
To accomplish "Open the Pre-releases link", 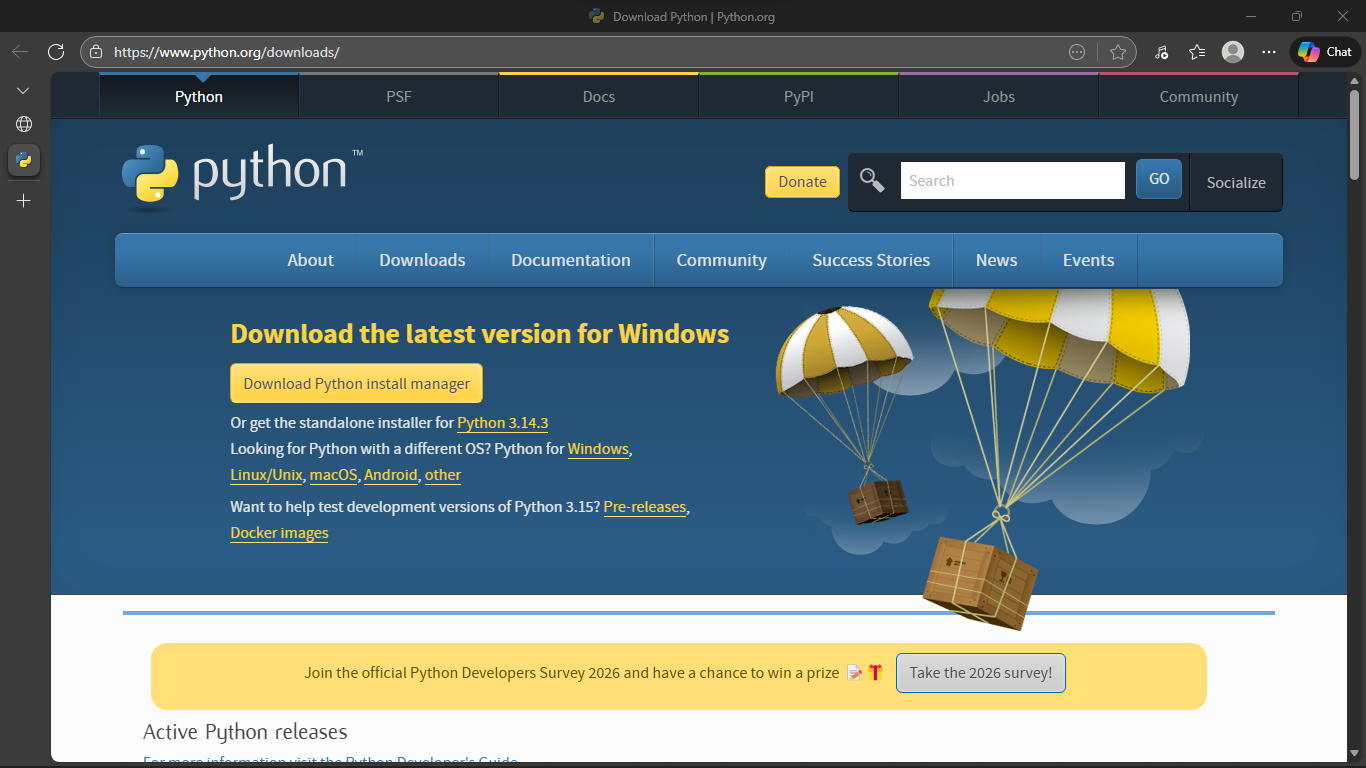I will pyautogui.click(x=645, y=507).
